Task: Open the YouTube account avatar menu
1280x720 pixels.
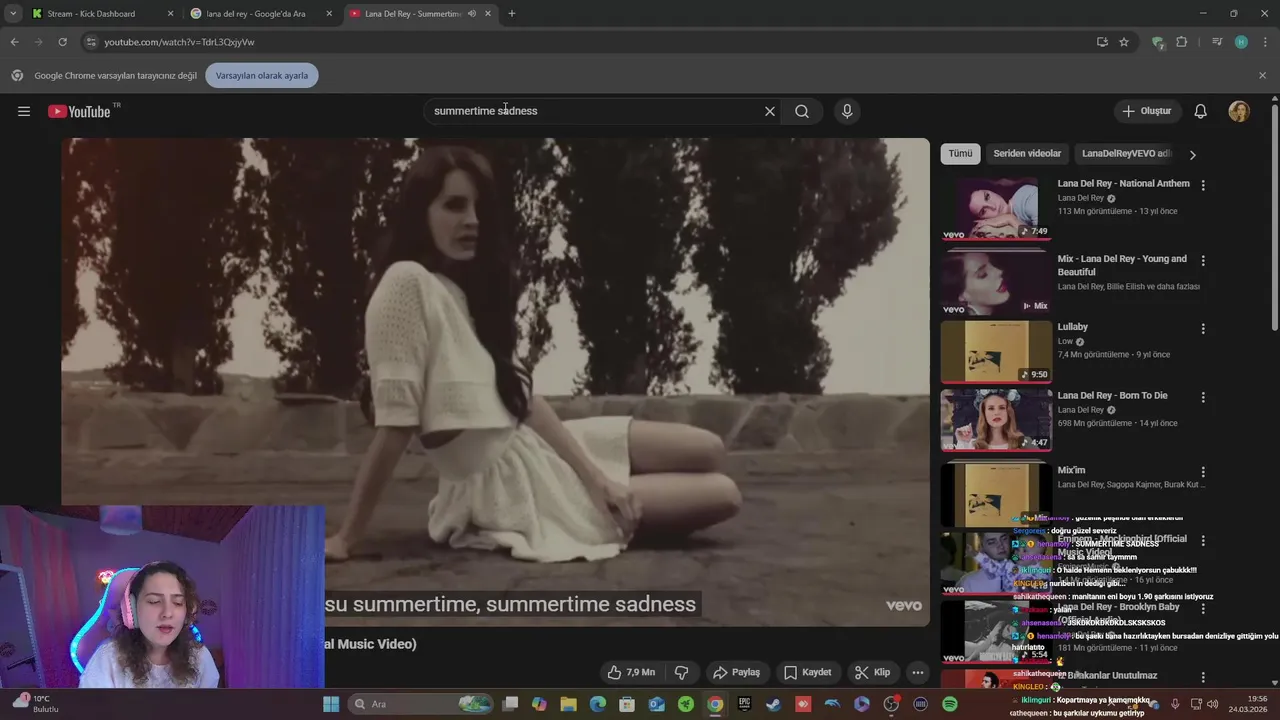Action: tap(1239, 111)
